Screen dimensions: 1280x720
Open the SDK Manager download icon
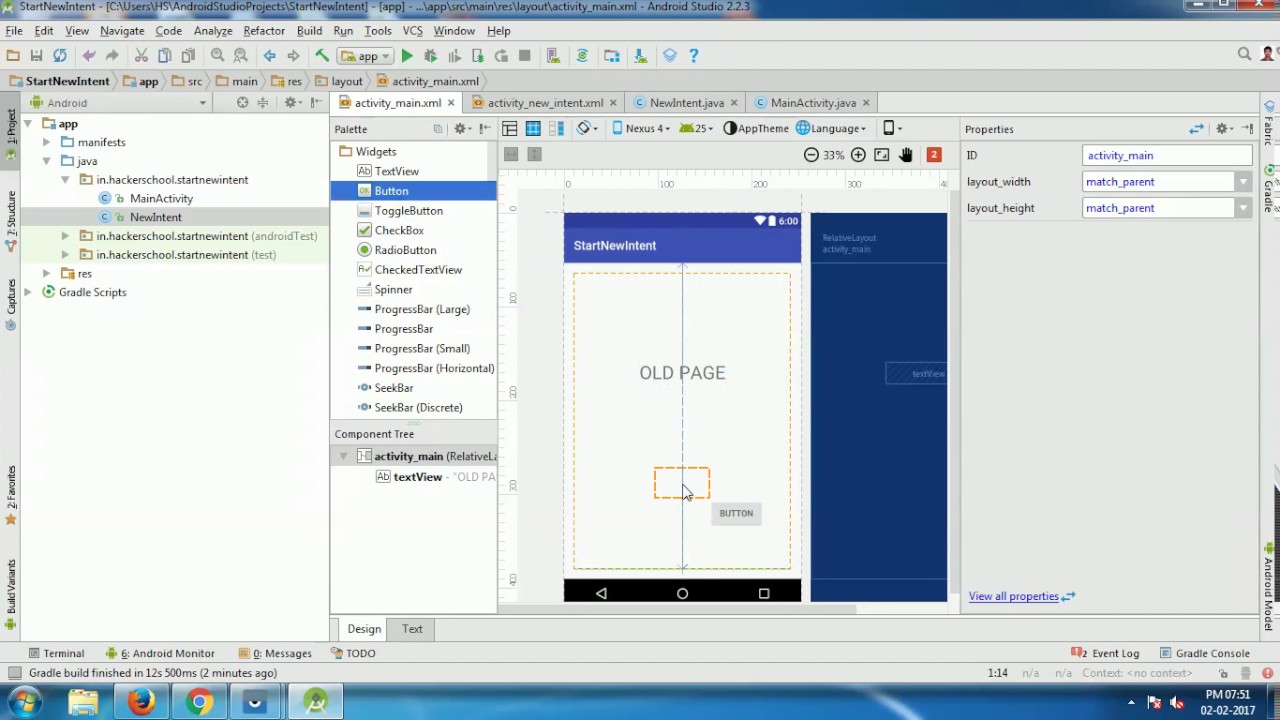pyautogui.click(x=641, y=56)
